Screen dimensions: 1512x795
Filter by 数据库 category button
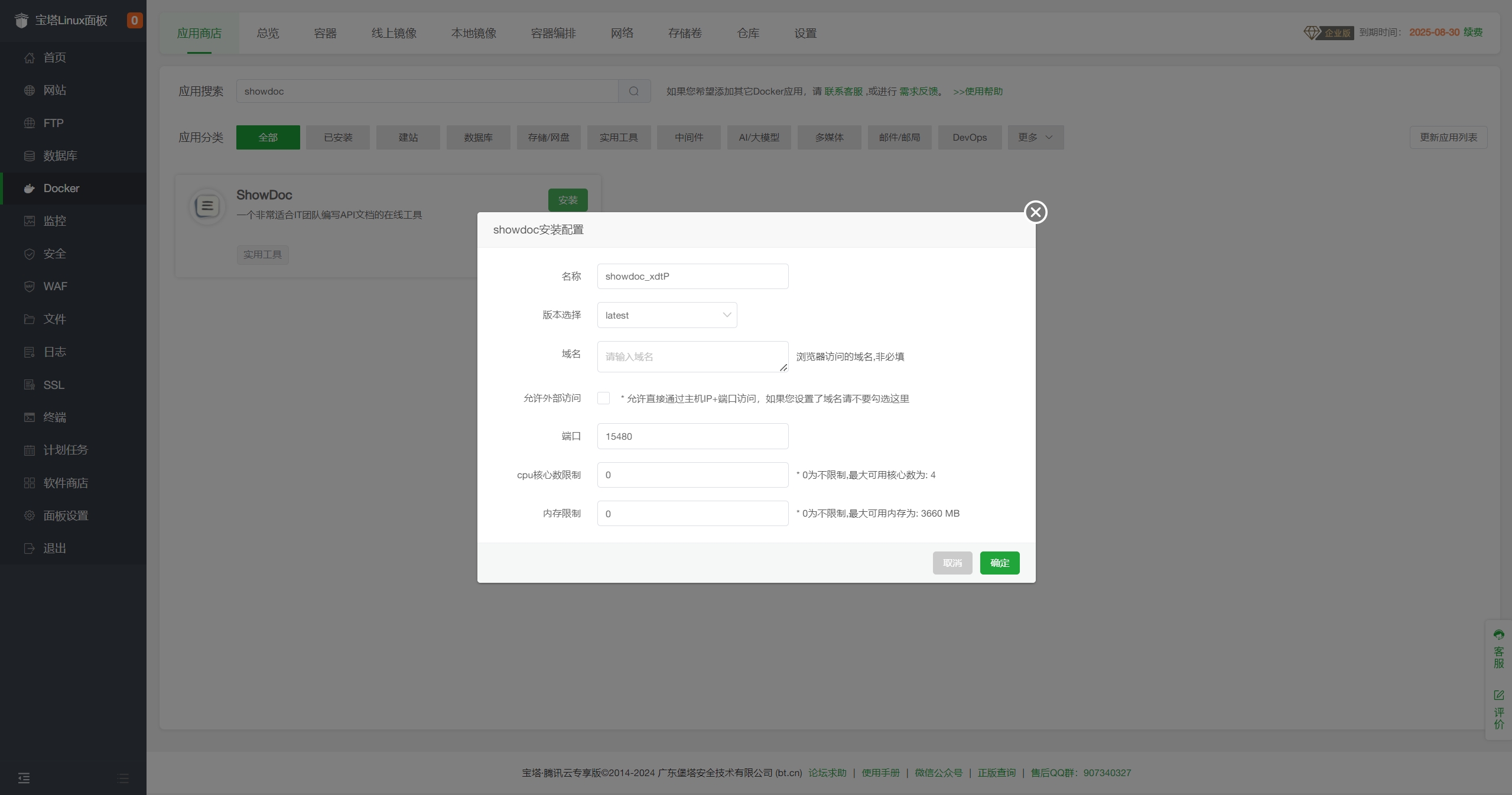click(x=479, y=137)
